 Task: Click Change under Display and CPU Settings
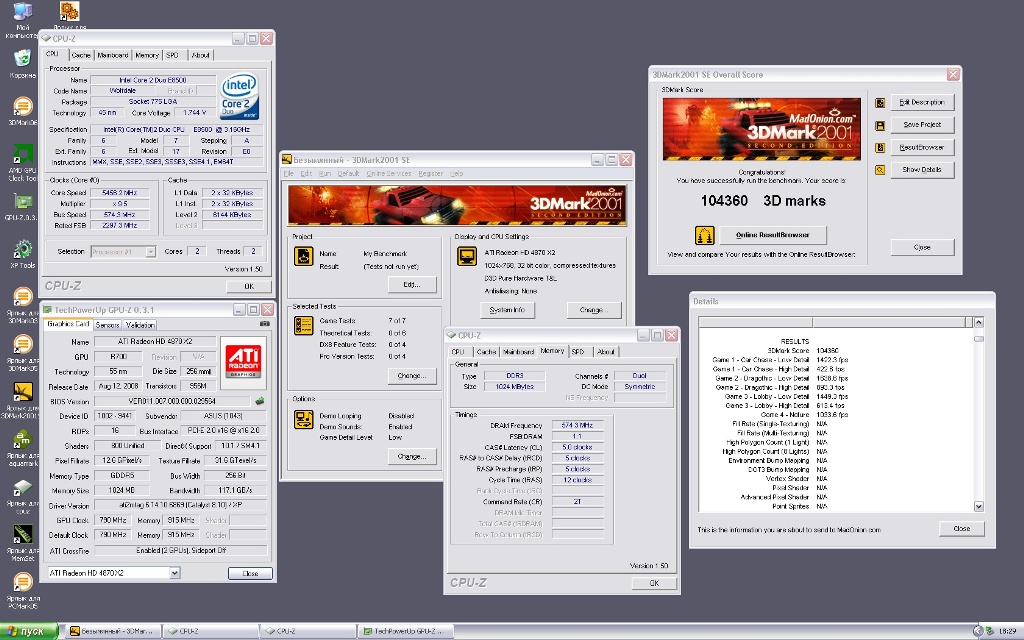[594, 310]
